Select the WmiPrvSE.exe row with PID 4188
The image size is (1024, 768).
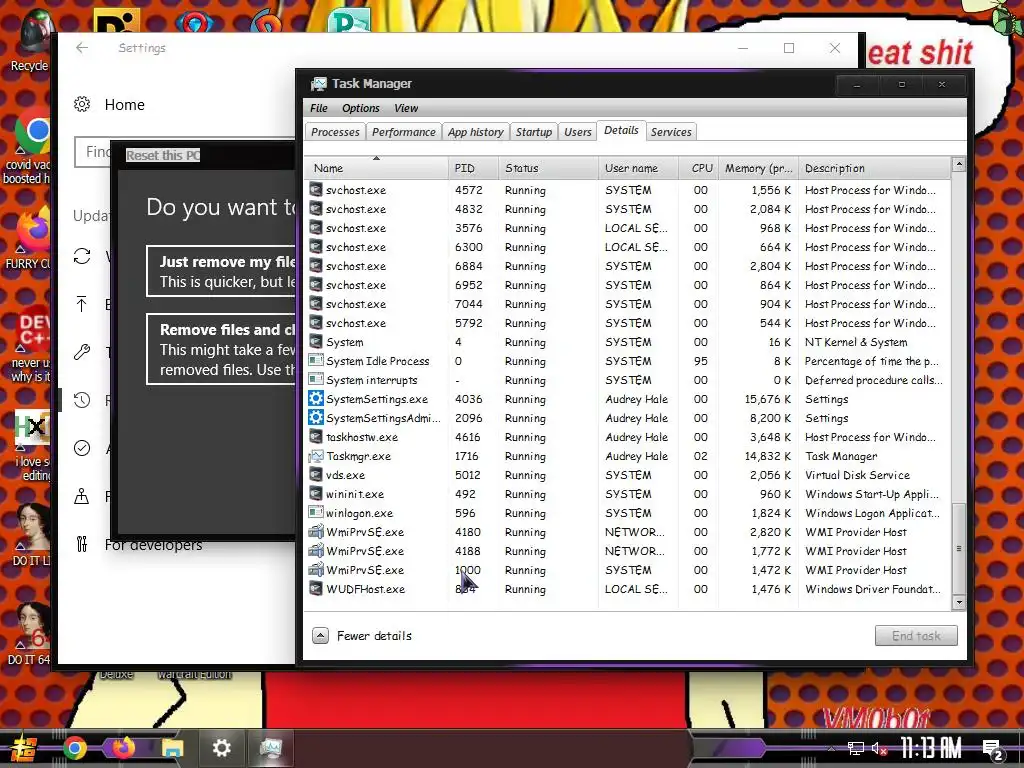pyautogui.click(x=628, y=551)
